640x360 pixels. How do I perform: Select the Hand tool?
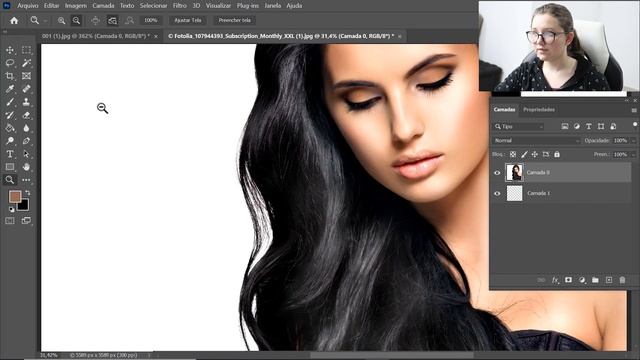pos(26,167)
